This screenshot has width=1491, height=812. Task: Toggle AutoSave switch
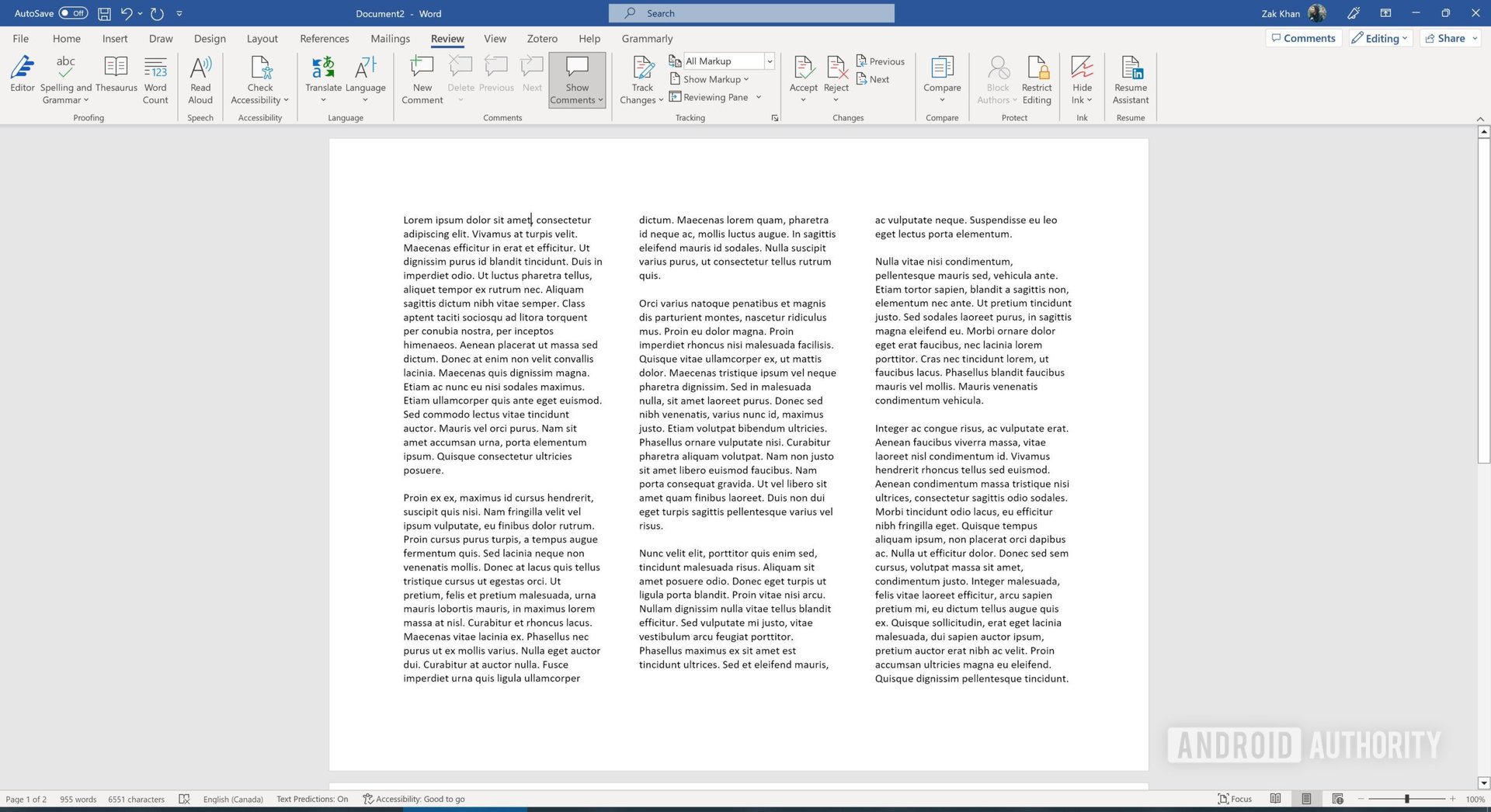point(73,13)
